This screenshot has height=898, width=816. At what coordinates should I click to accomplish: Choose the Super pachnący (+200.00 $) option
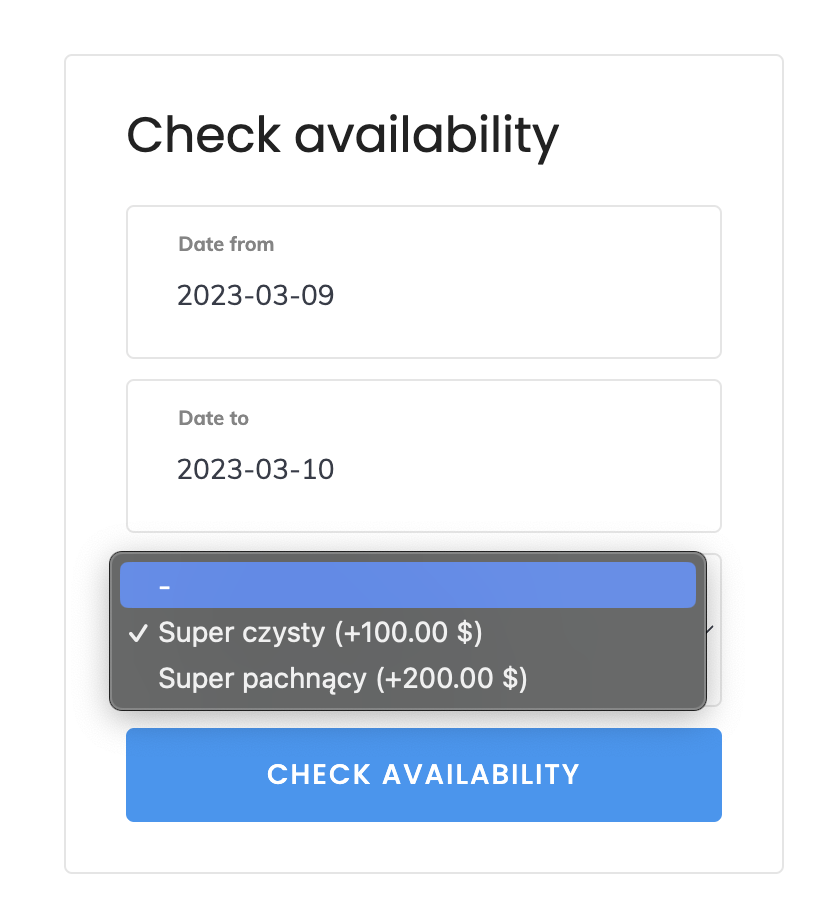click(342, 679)
